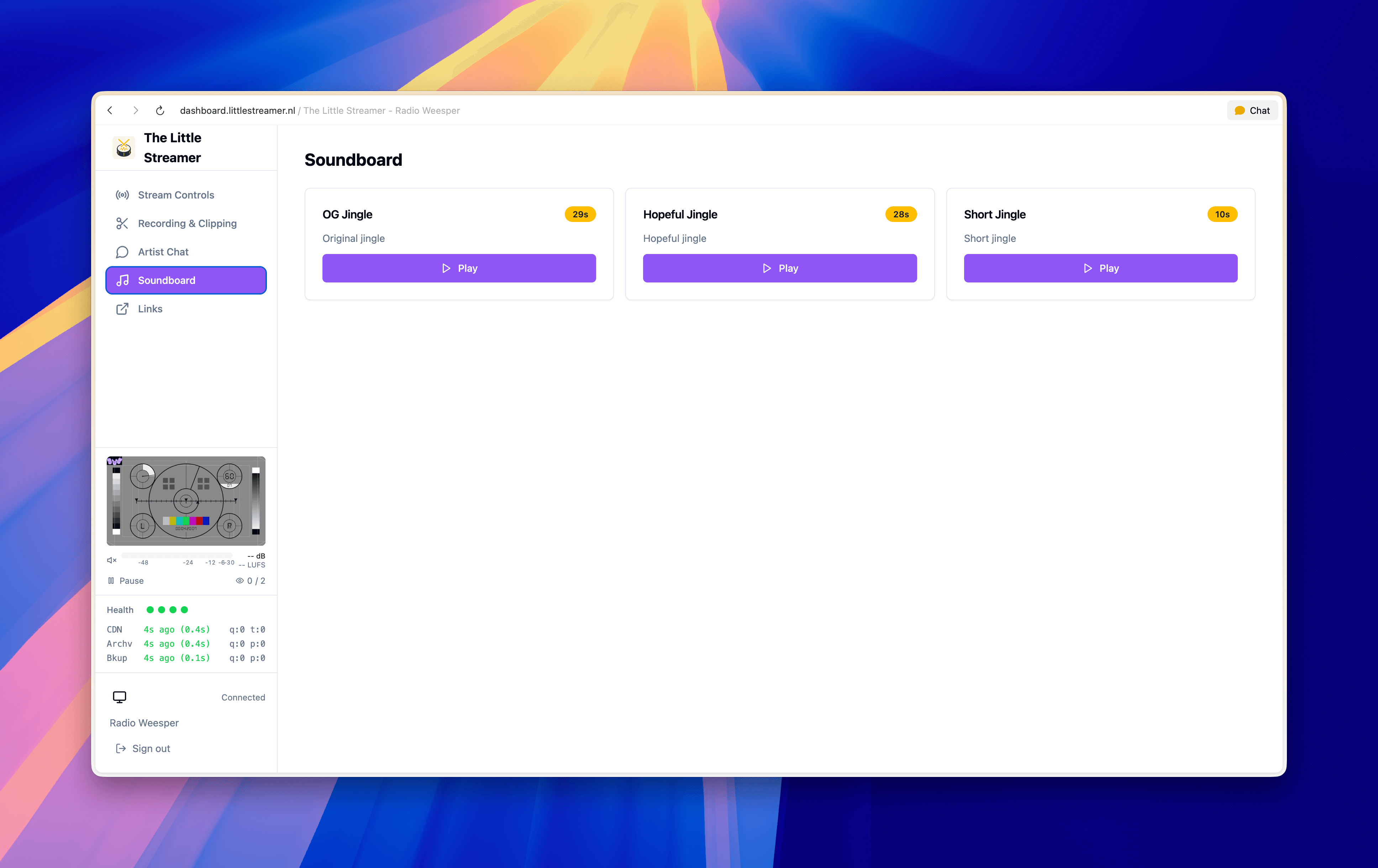Click the CDN q:0 t:0 queue values
Screen dimensions: 1378x868
(x=247, y=630)
